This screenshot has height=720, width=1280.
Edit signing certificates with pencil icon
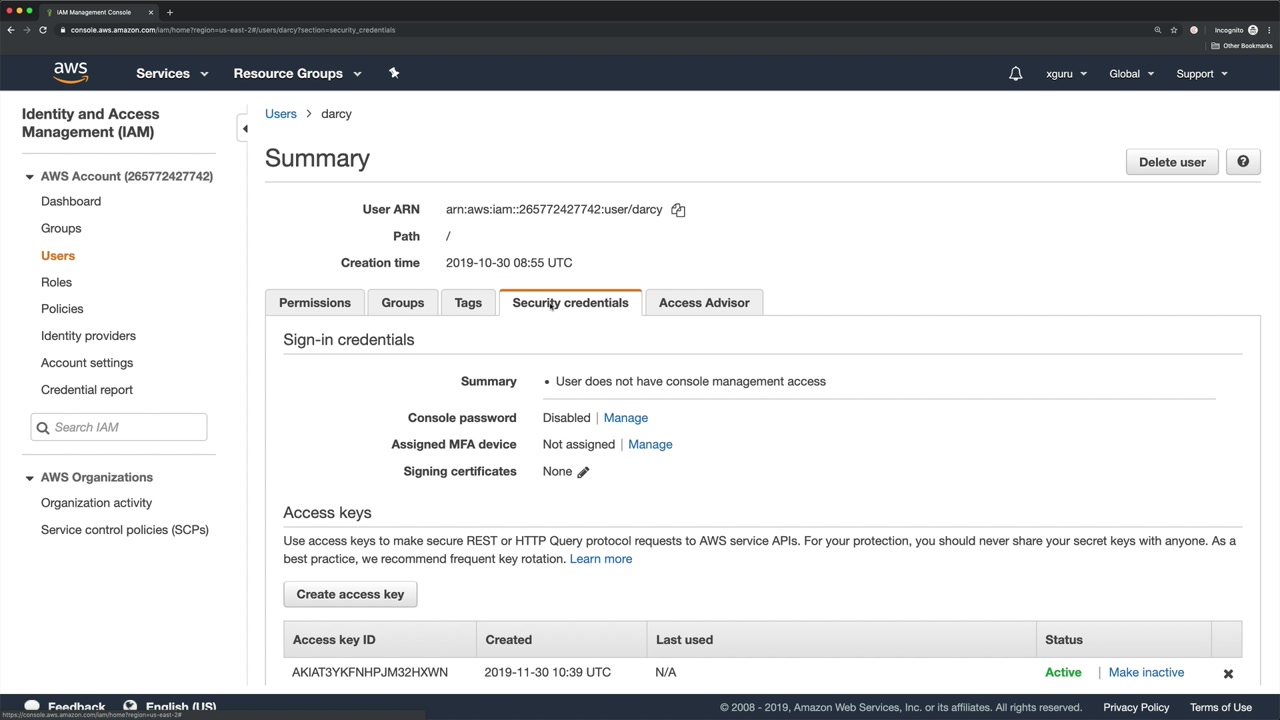(583, 472)
